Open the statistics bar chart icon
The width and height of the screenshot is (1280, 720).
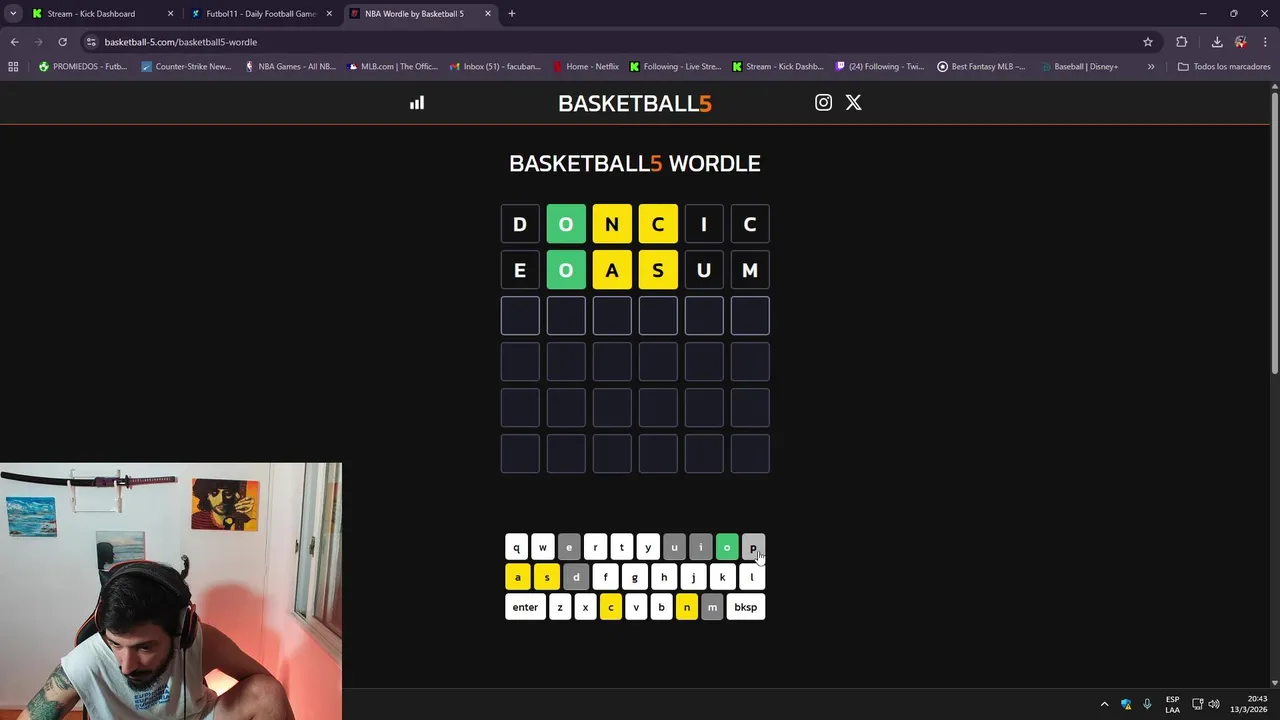pyautogui.click(x=417, y=103)
